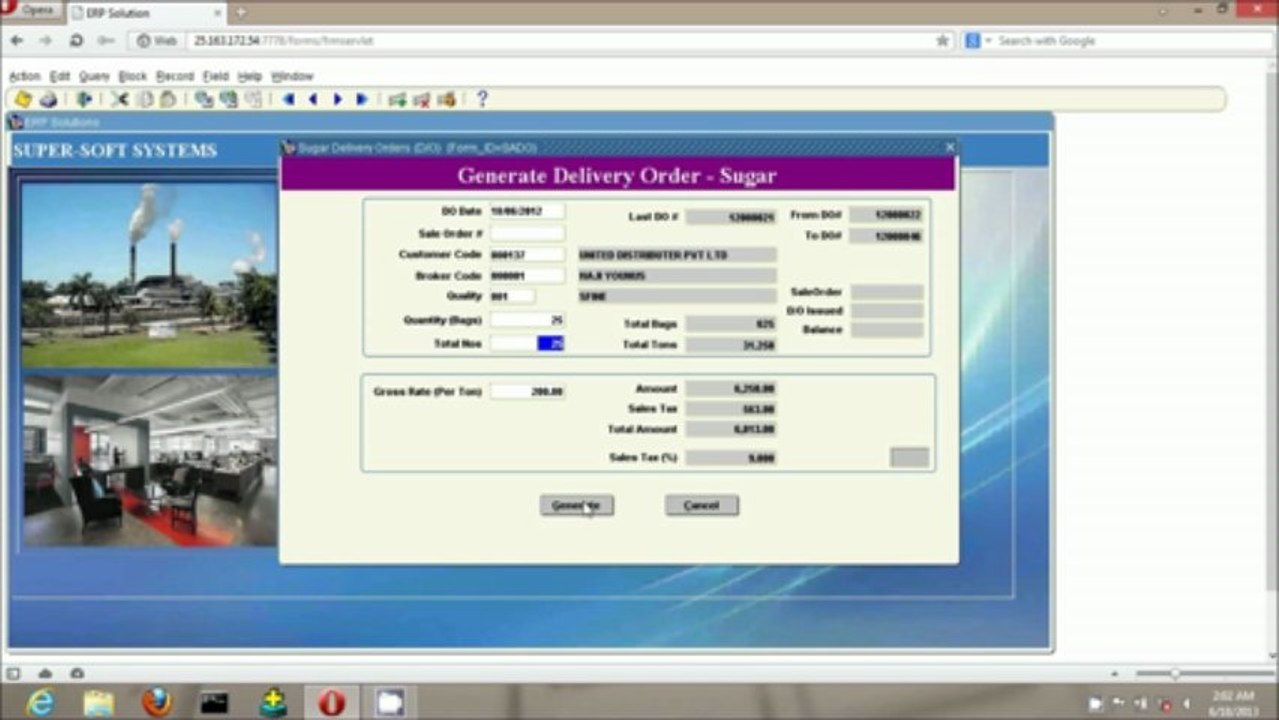Open Help question mark icon
This screenshot has width=1279, height=720.
tap(482, 99)
